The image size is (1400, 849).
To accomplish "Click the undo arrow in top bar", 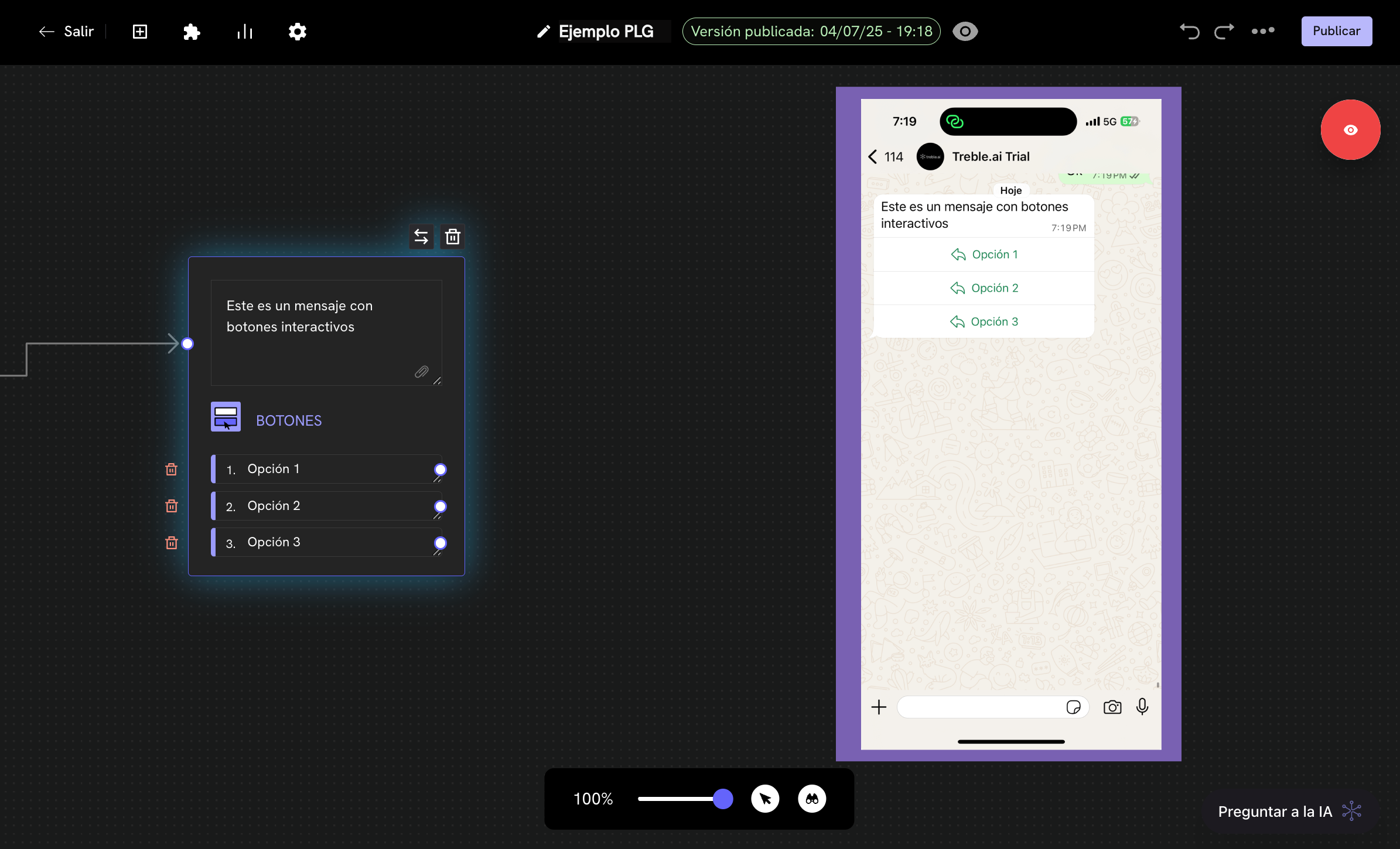I will [1189, 31].
